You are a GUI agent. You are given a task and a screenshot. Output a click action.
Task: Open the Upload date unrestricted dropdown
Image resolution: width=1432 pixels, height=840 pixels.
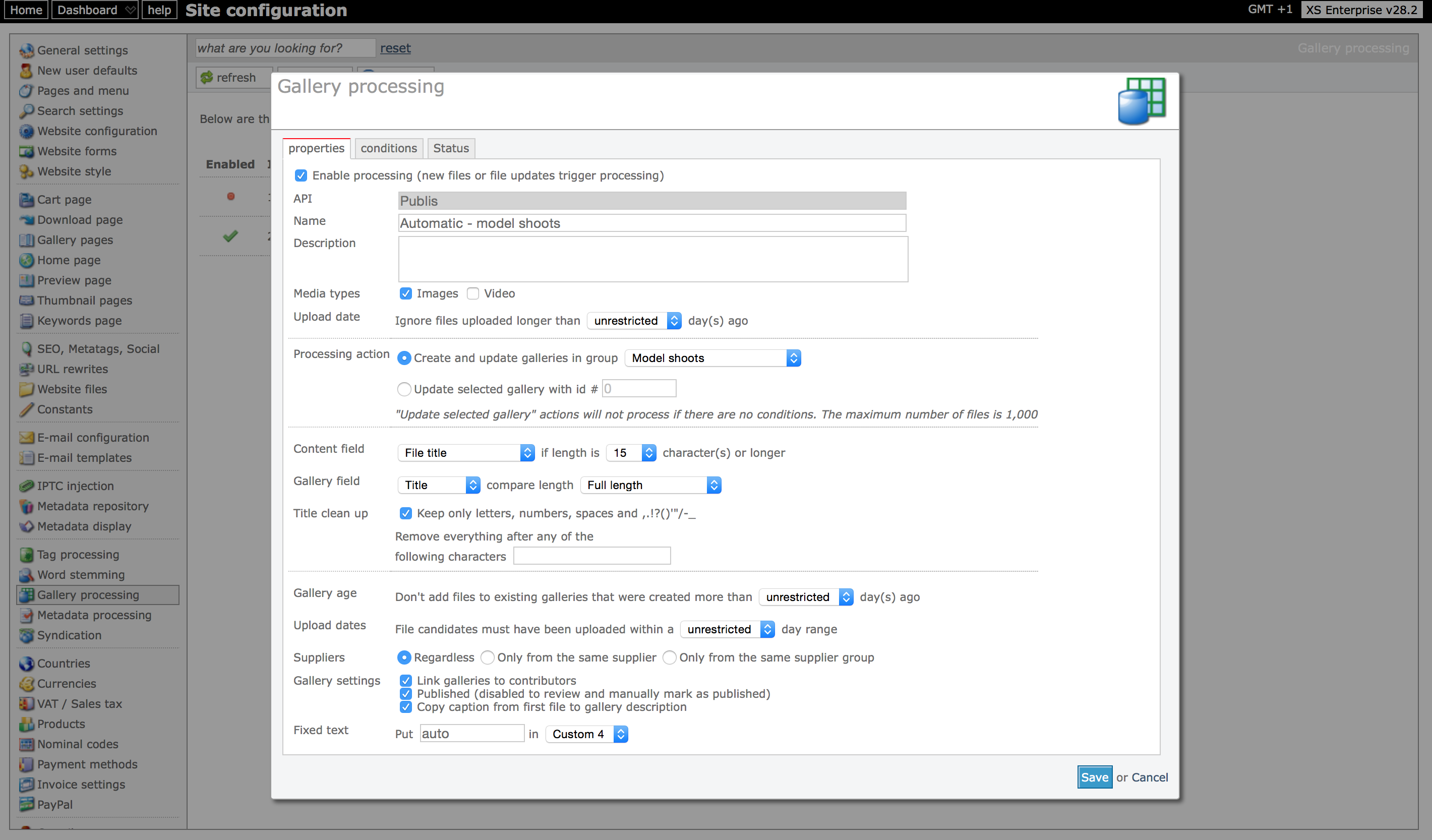pos(634,321)
